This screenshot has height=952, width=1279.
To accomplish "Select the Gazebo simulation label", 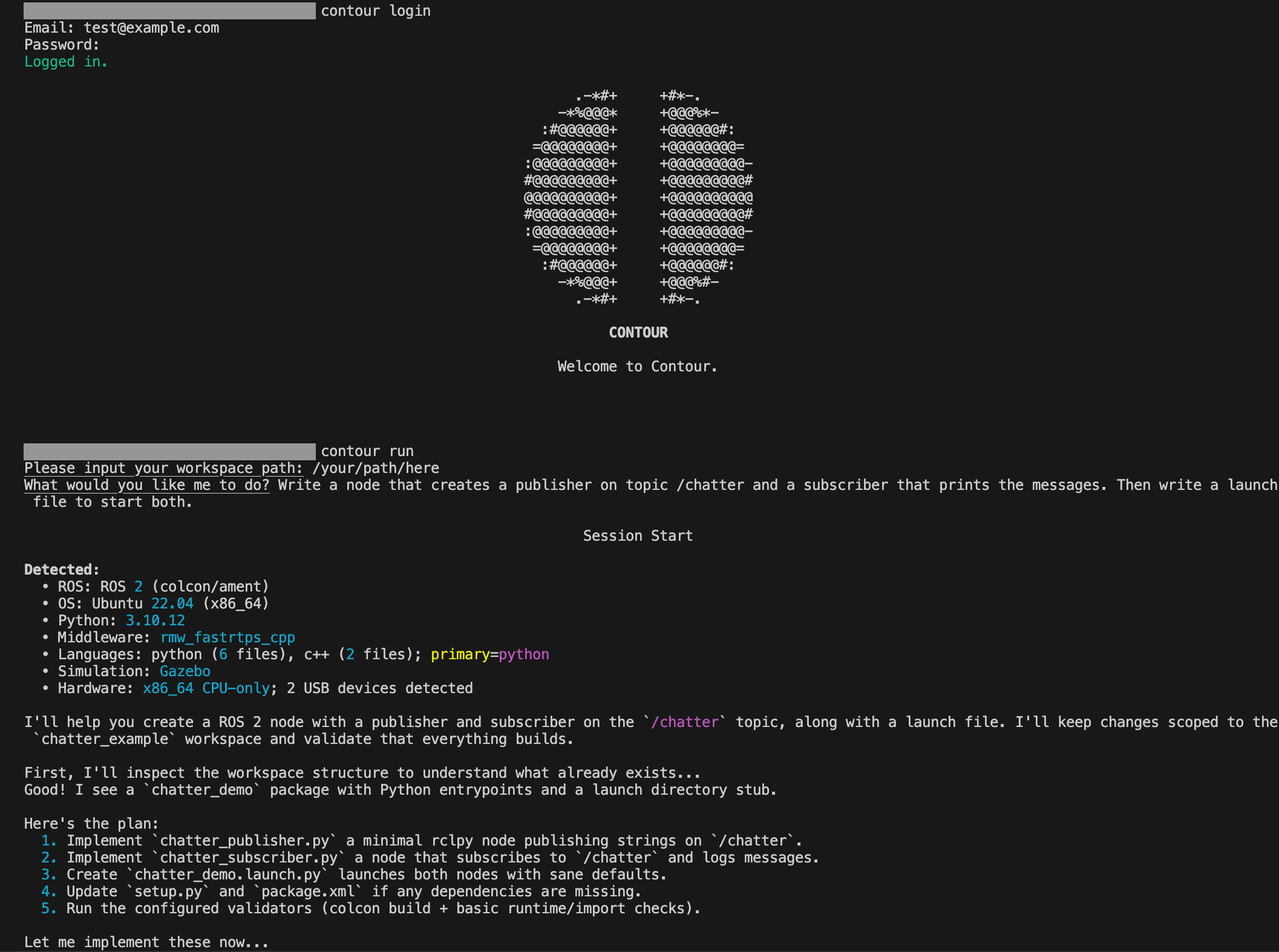I will 185,671.
